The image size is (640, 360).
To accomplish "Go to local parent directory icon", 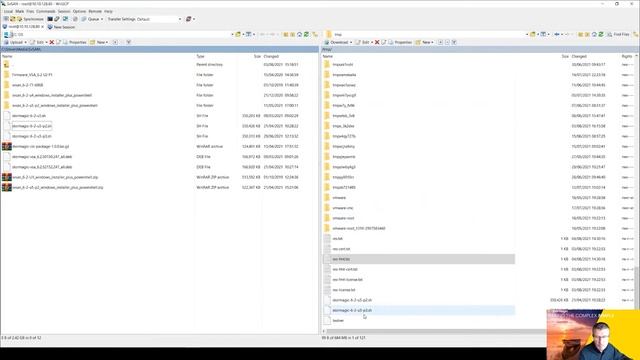I will click(286, 34).
